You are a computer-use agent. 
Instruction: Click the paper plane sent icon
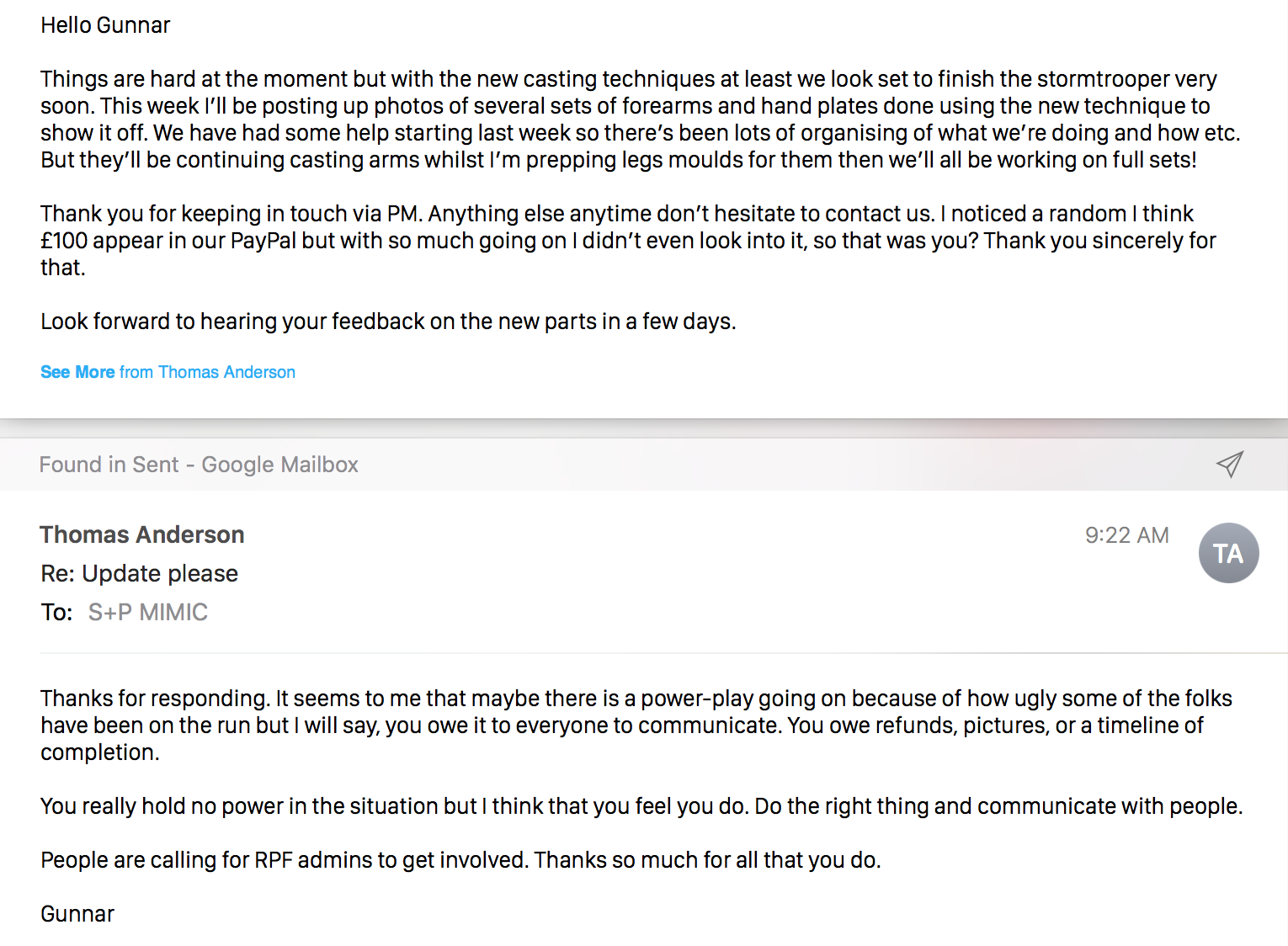1229,464
